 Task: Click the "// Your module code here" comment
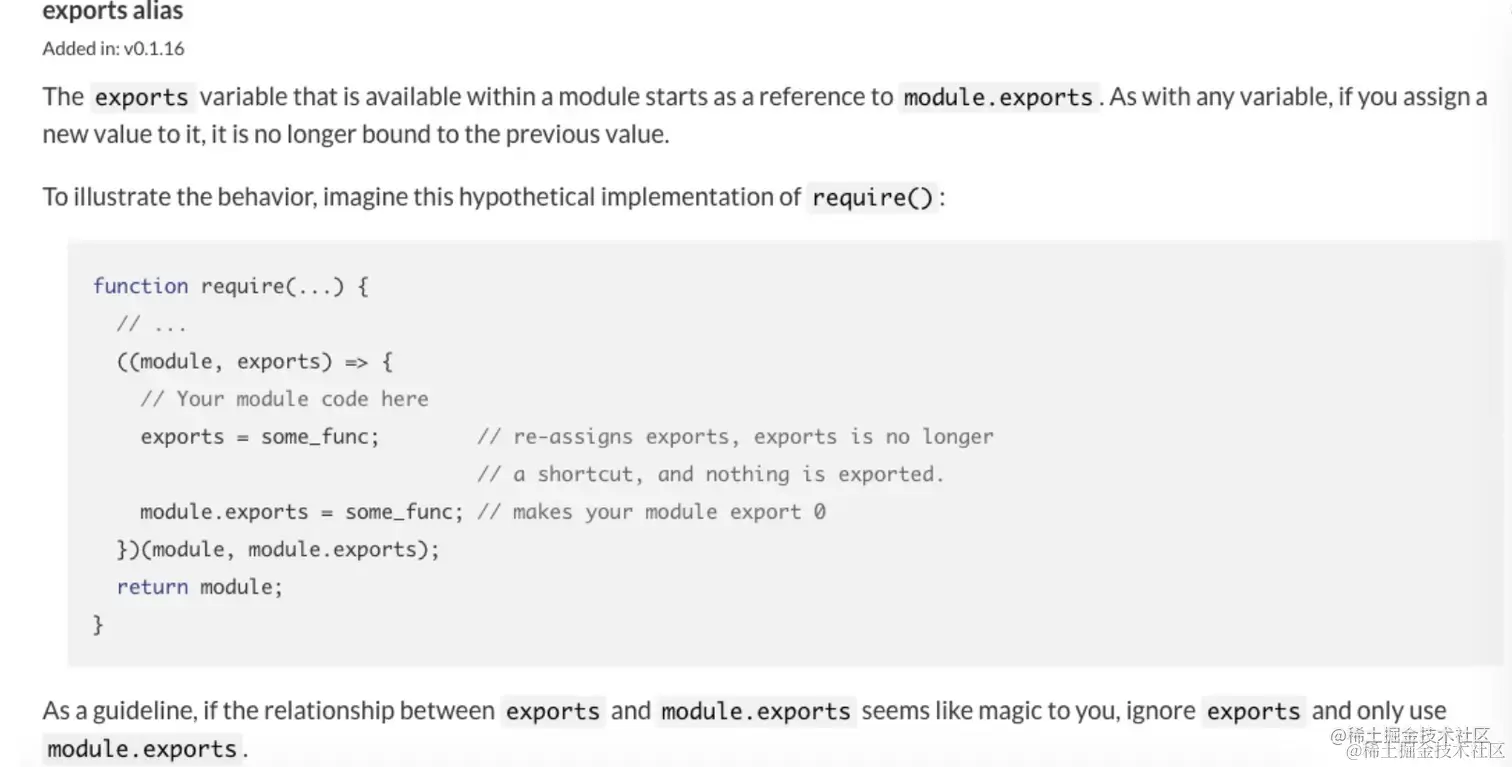coord(284,399)
